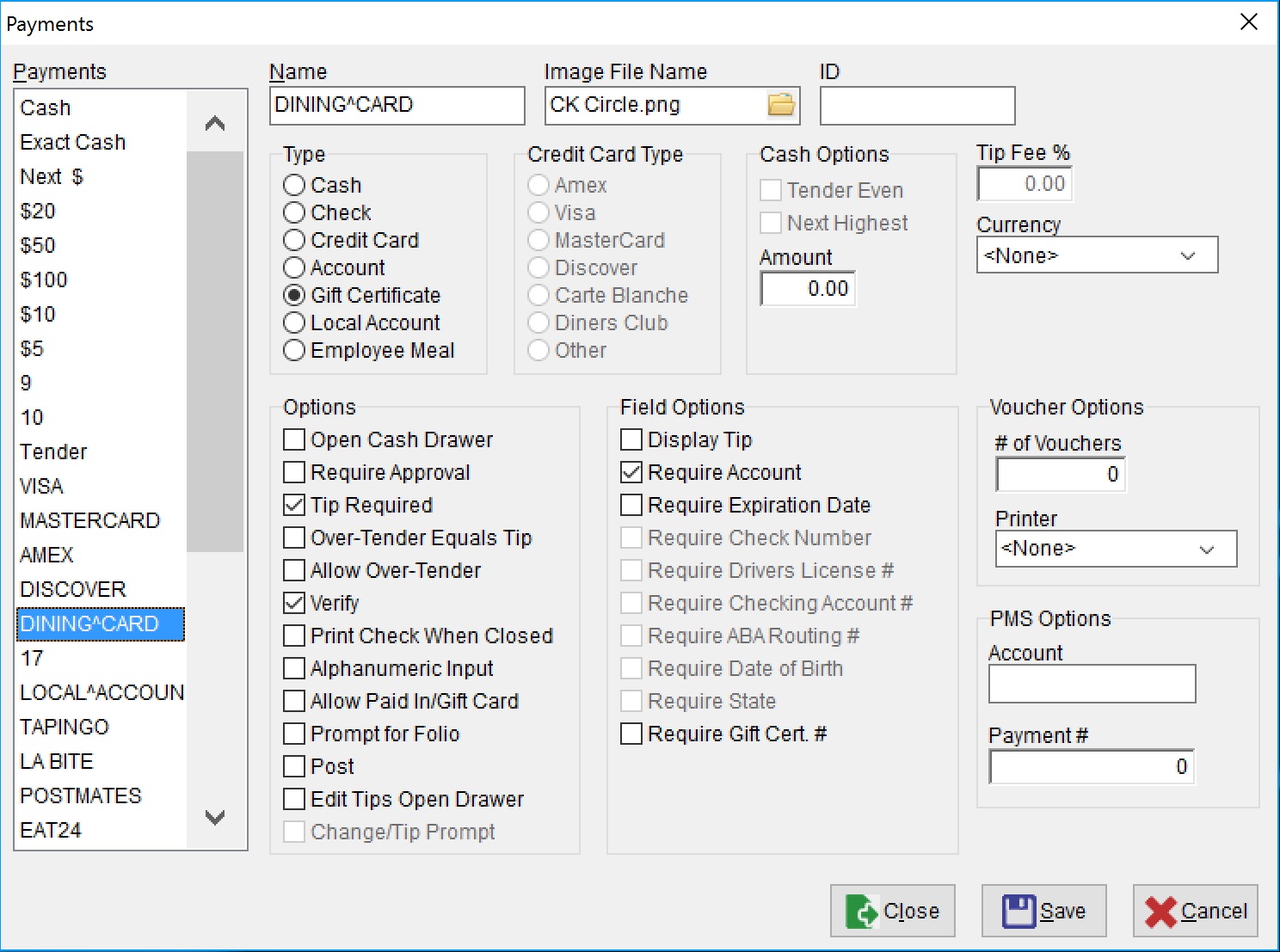Click the Save button
Screen dimensions: 1280x952
pos(1044,910)
